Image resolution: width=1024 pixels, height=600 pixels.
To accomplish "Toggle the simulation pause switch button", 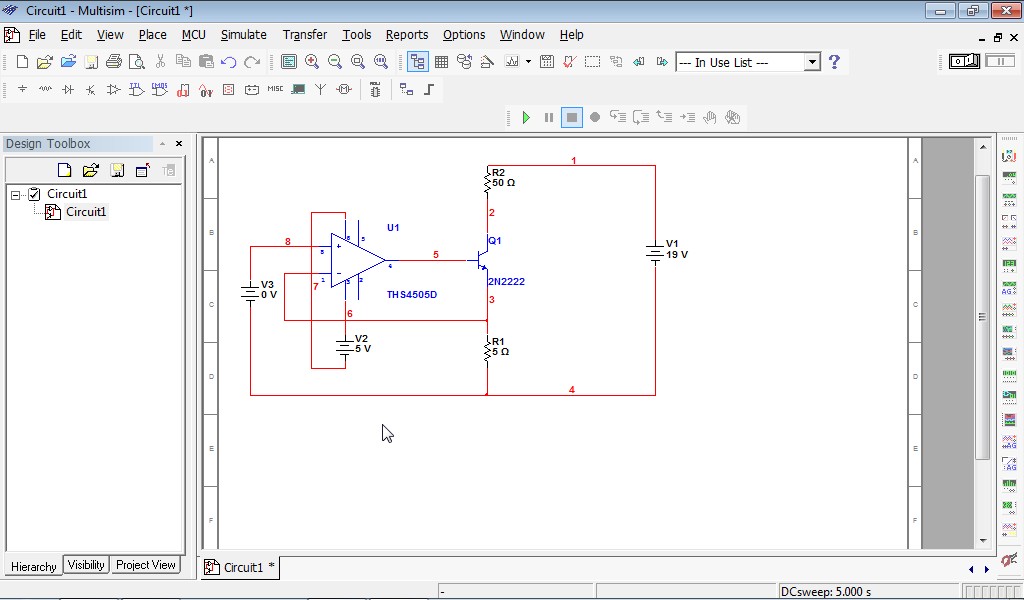I will (1000, 61).
